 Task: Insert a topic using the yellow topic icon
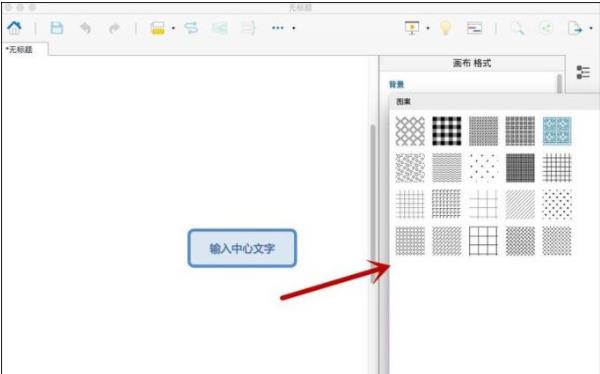pyautogui.click(x=158, y=28)
